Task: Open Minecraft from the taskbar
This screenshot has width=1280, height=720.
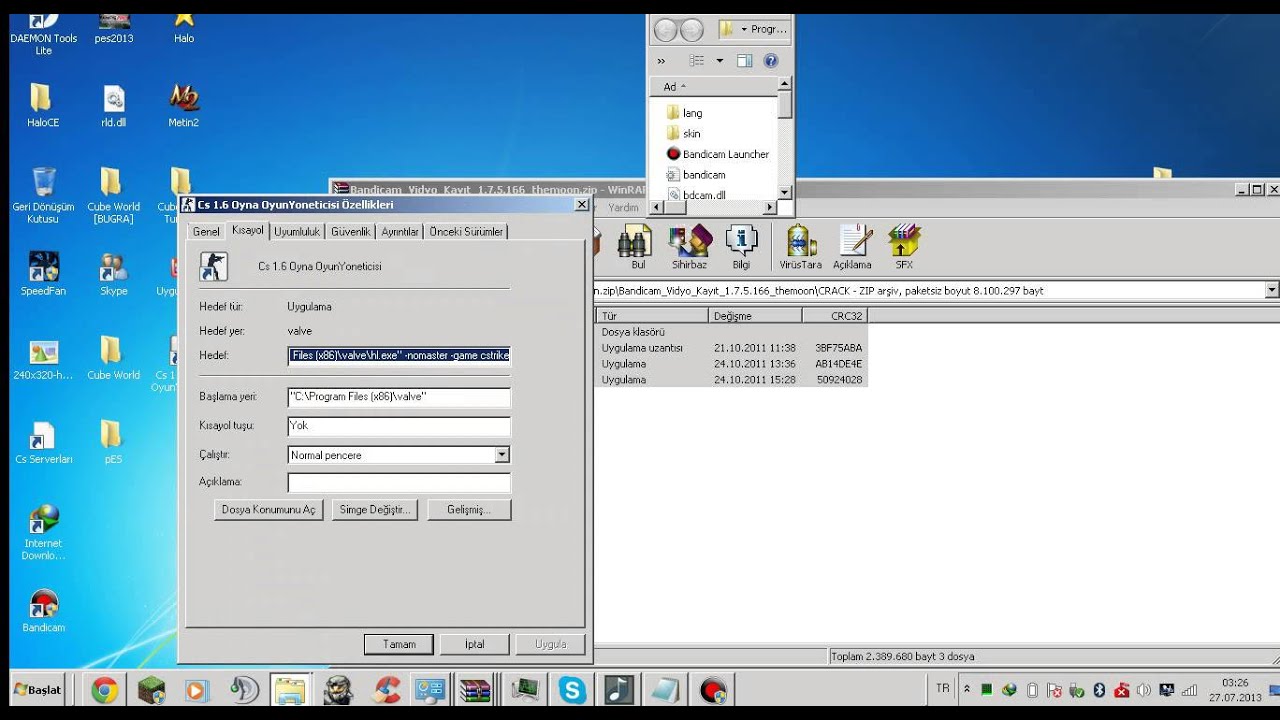Action: tap(151, 690)
